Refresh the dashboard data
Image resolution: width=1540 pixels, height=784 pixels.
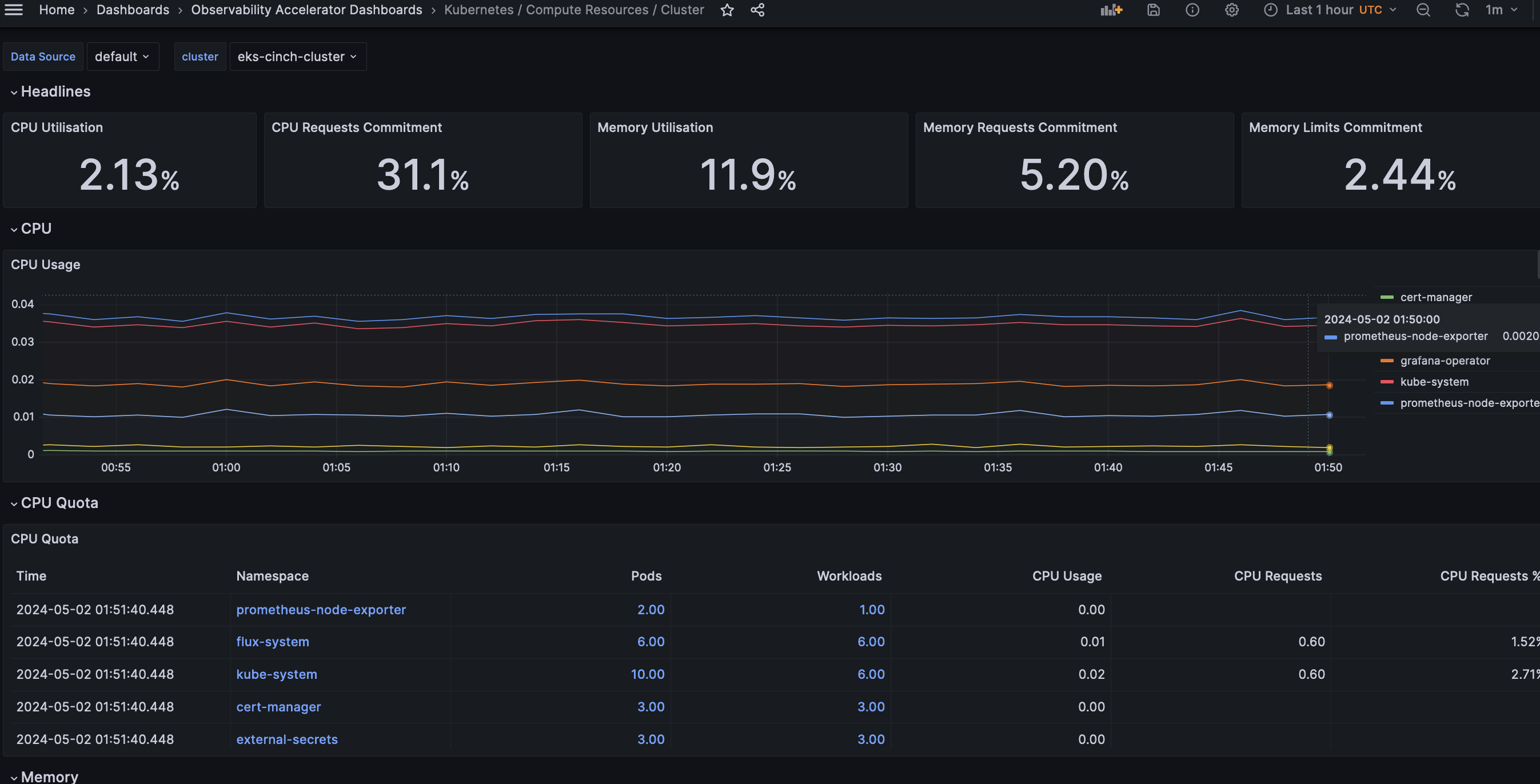tap(1462, 10)
